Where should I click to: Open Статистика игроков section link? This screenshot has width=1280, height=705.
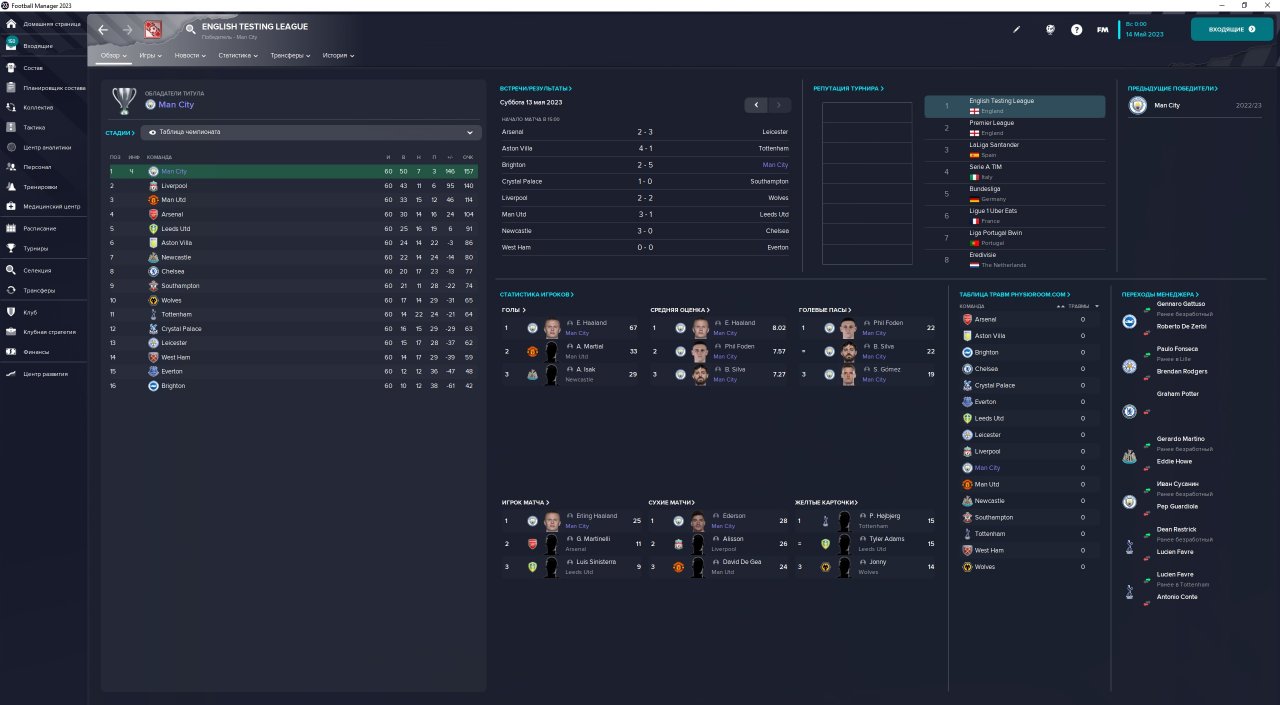(537, 295)
